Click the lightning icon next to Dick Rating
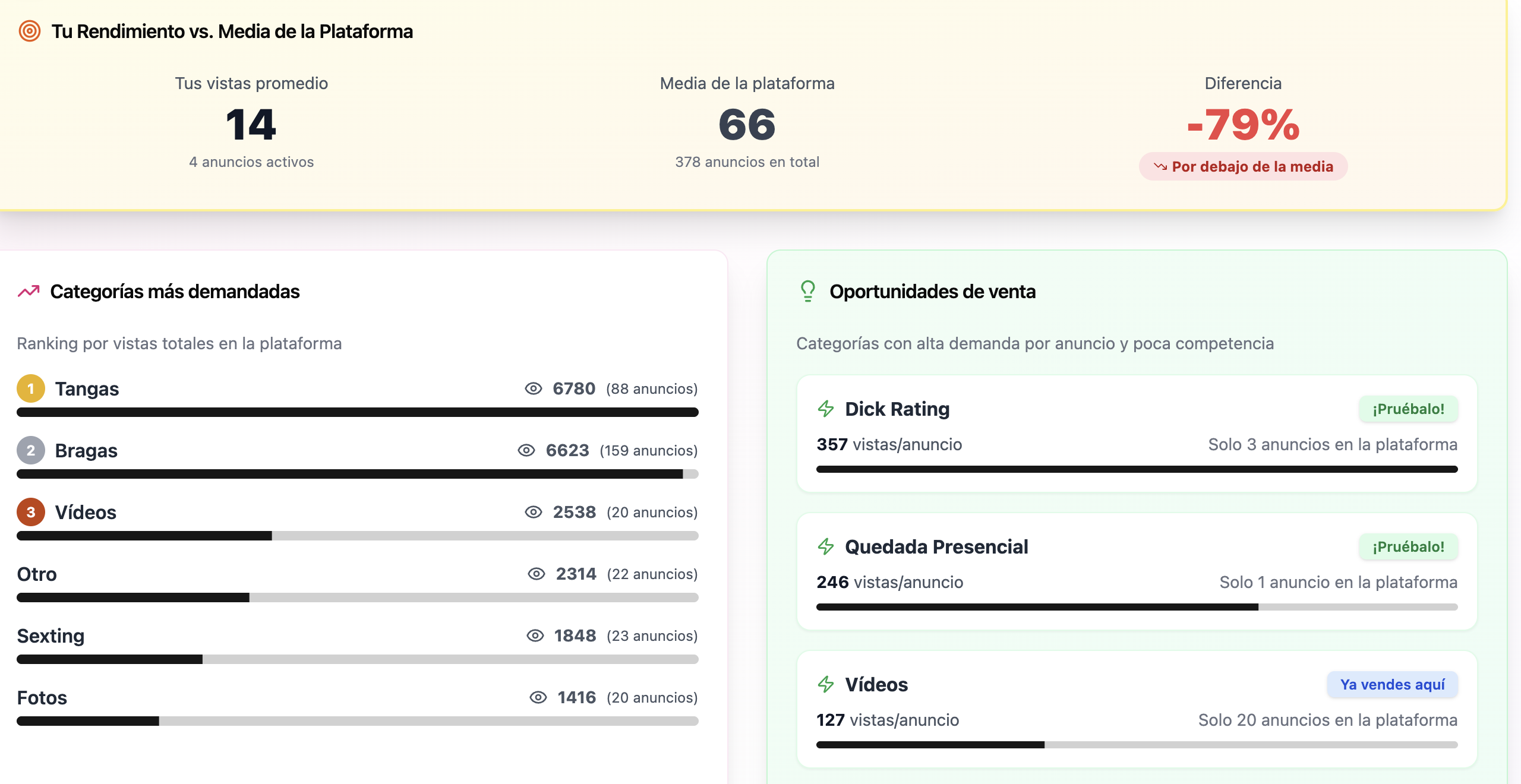Image resolution: width=1521 pixels, height=784 pixels. coord(826,409)
